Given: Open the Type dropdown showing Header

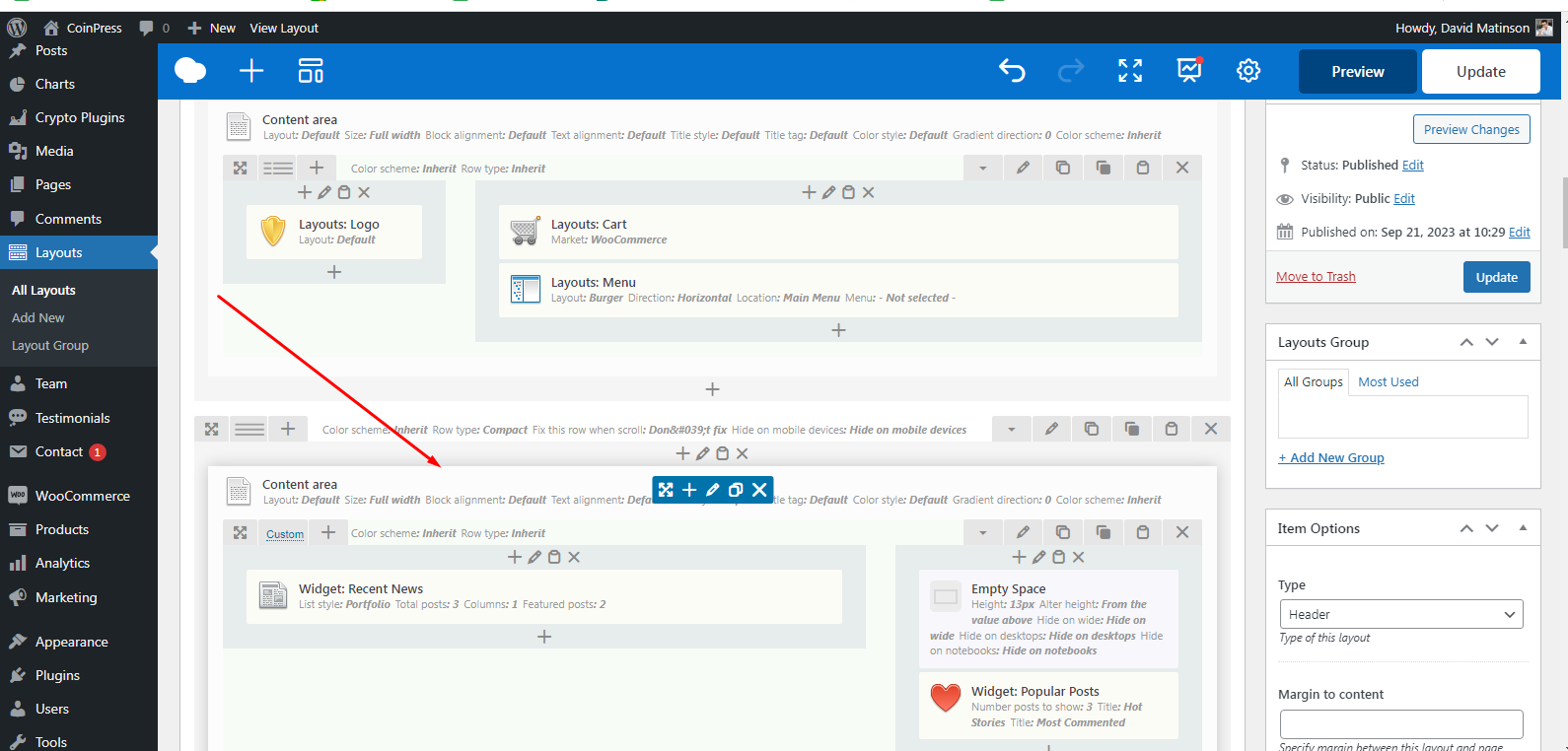Looking at the screenshot, I should (x=1400, y=614).
